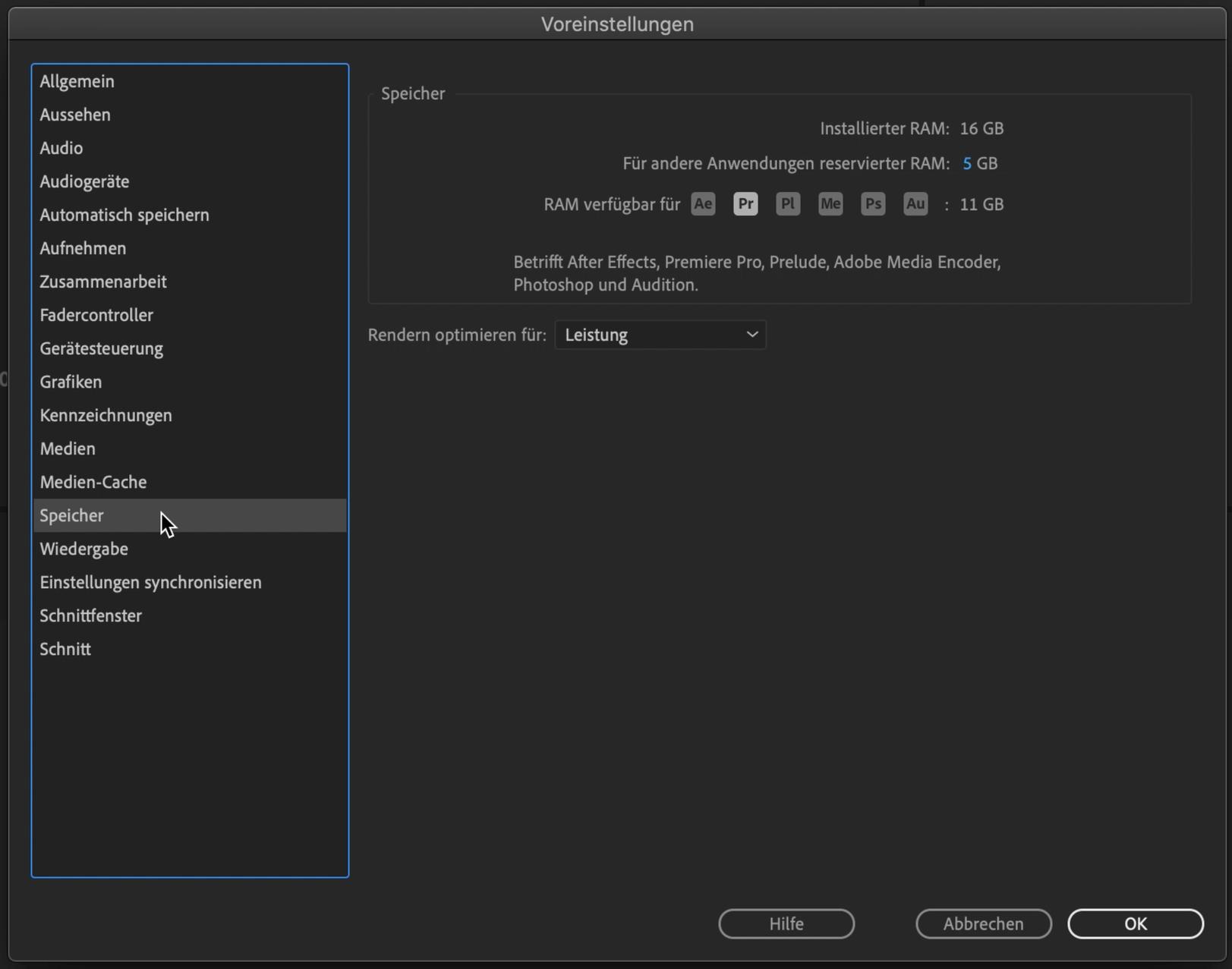Open the Kennzeichnungen preferences section
Screen dimensions: 1232x969
[106, 415]
